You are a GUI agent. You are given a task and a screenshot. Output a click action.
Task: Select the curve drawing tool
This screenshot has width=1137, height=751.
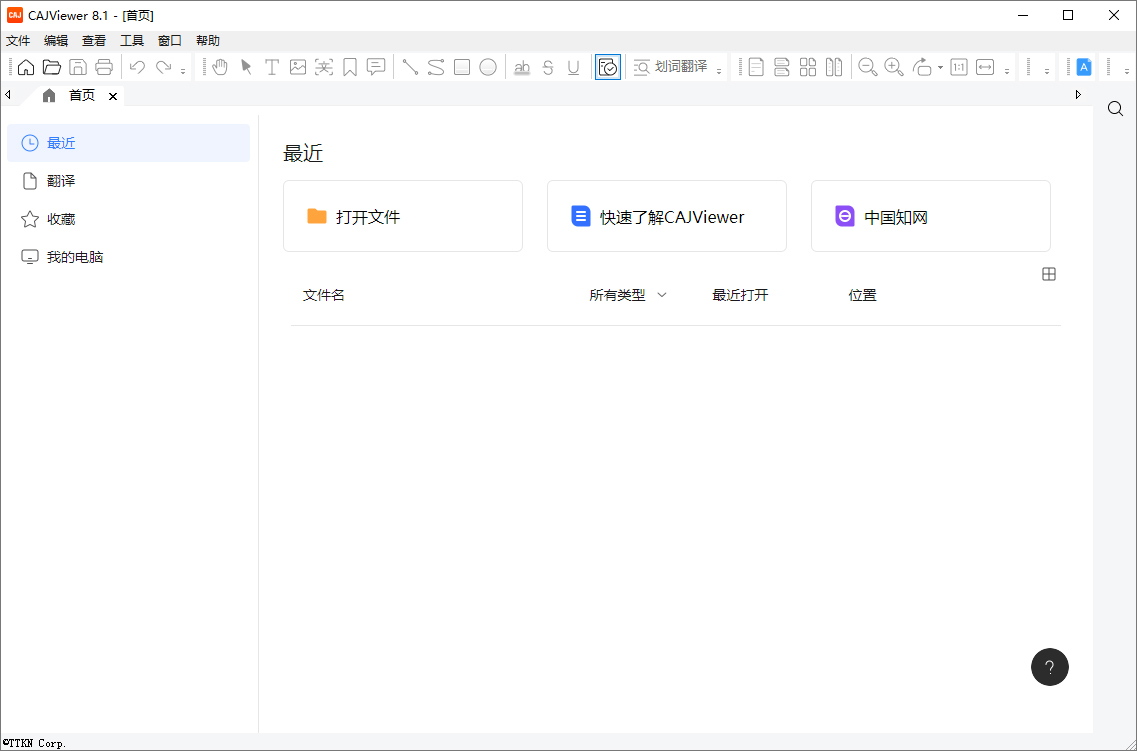(x=436, y=67)
